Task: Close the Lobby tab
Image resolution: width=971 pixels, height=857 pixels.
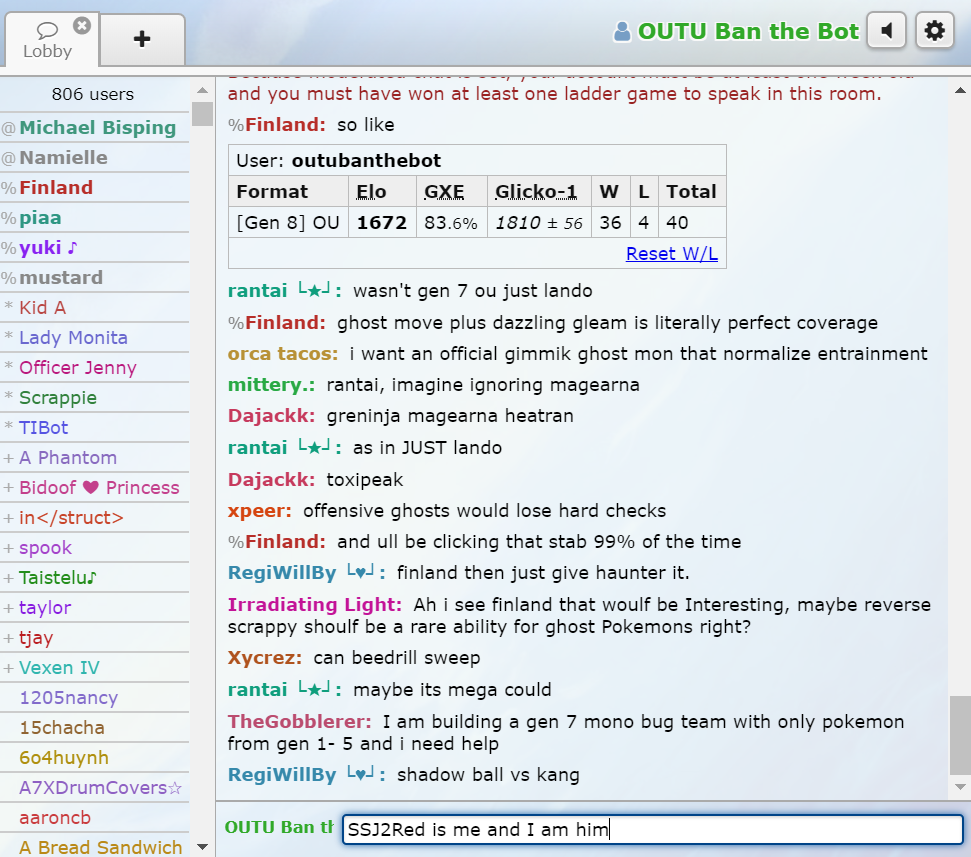Action: coord(82,25)
